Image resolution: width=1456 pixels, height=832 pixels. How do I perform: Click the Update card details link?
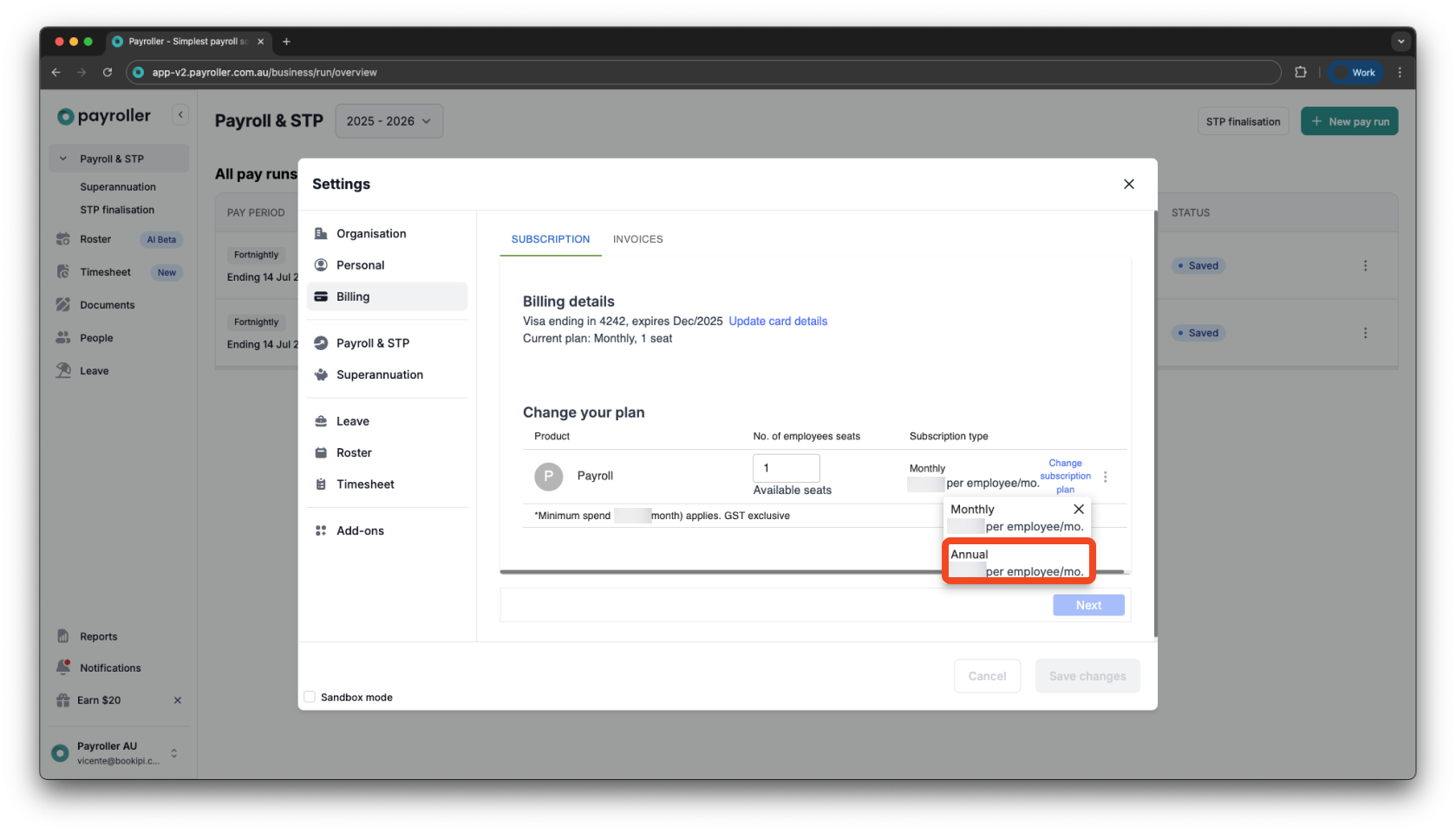point(778,321)
